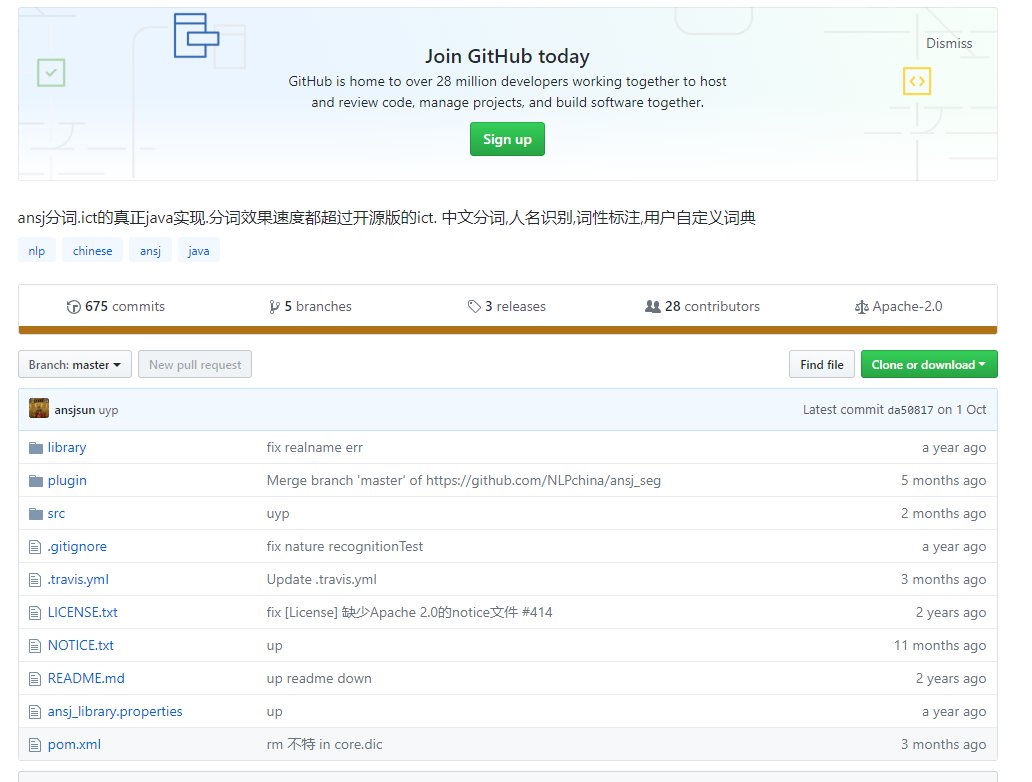This screenshot has width=1032, height=782.
Task: Click the license scale icon
Action: pos(861,307)
